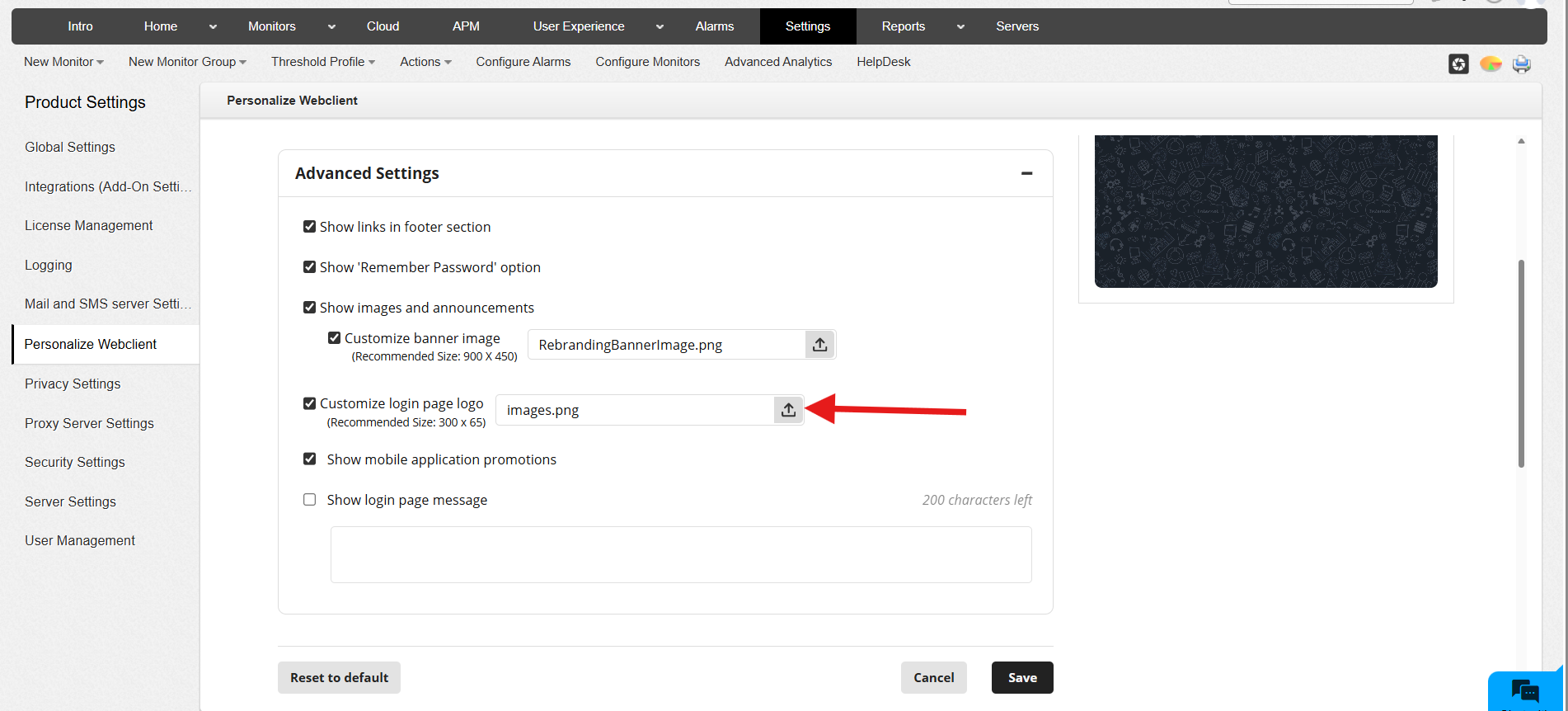This screenshot has width=1568, height=711.
Task: Toggle Customize login page logo checkbox
Action: pos(310,403)
